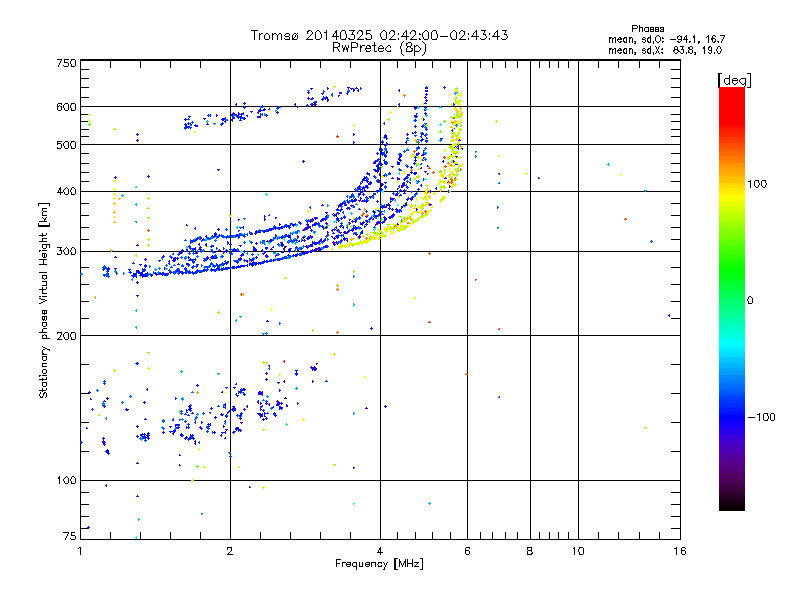Click the '-100' colorbar tick label

(761, 417)
